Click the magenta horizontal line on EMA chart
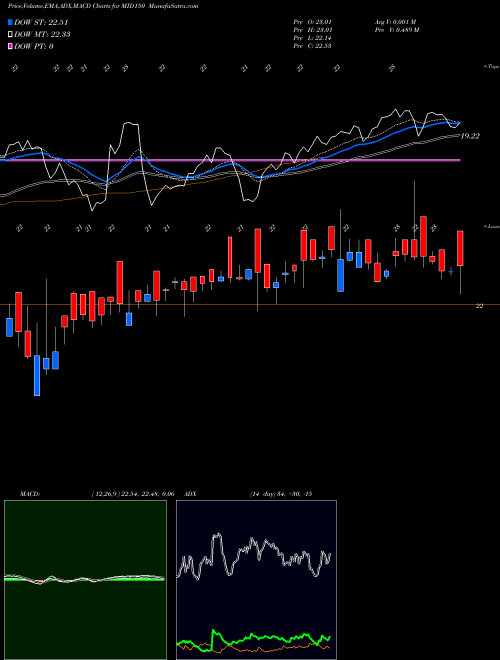 click(x=230, y=160)
